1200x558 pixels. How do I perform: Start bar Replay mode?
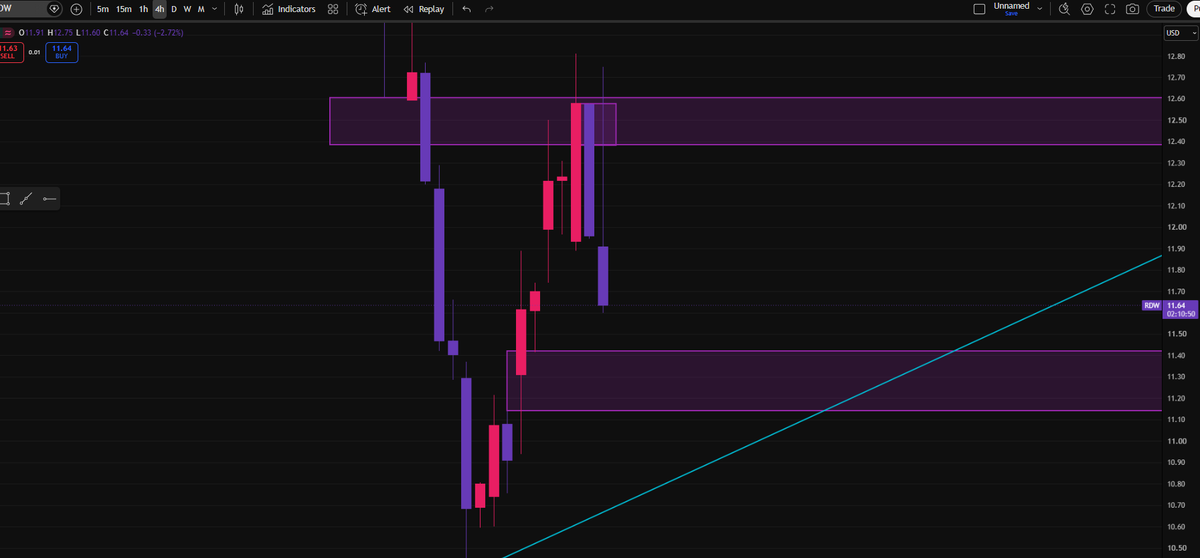click(423, 9)
